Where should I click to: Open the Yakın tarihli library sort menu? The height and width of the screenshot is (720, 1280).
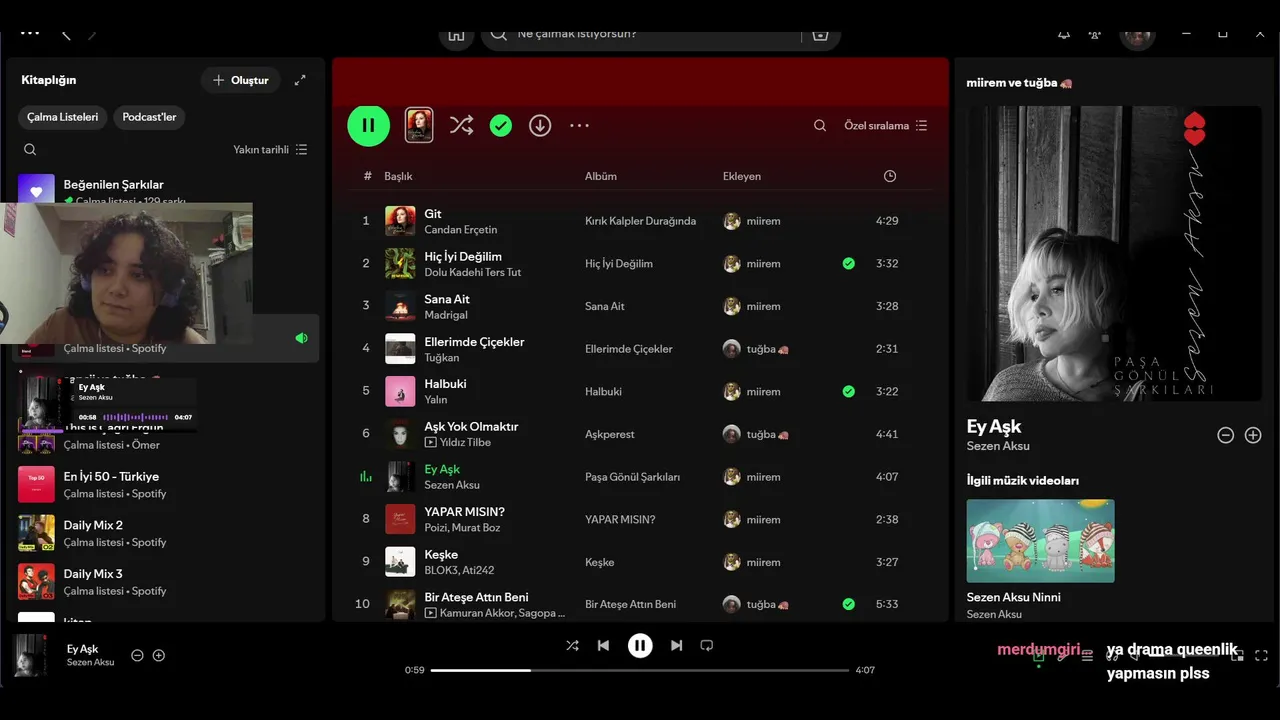pos(270,149)
